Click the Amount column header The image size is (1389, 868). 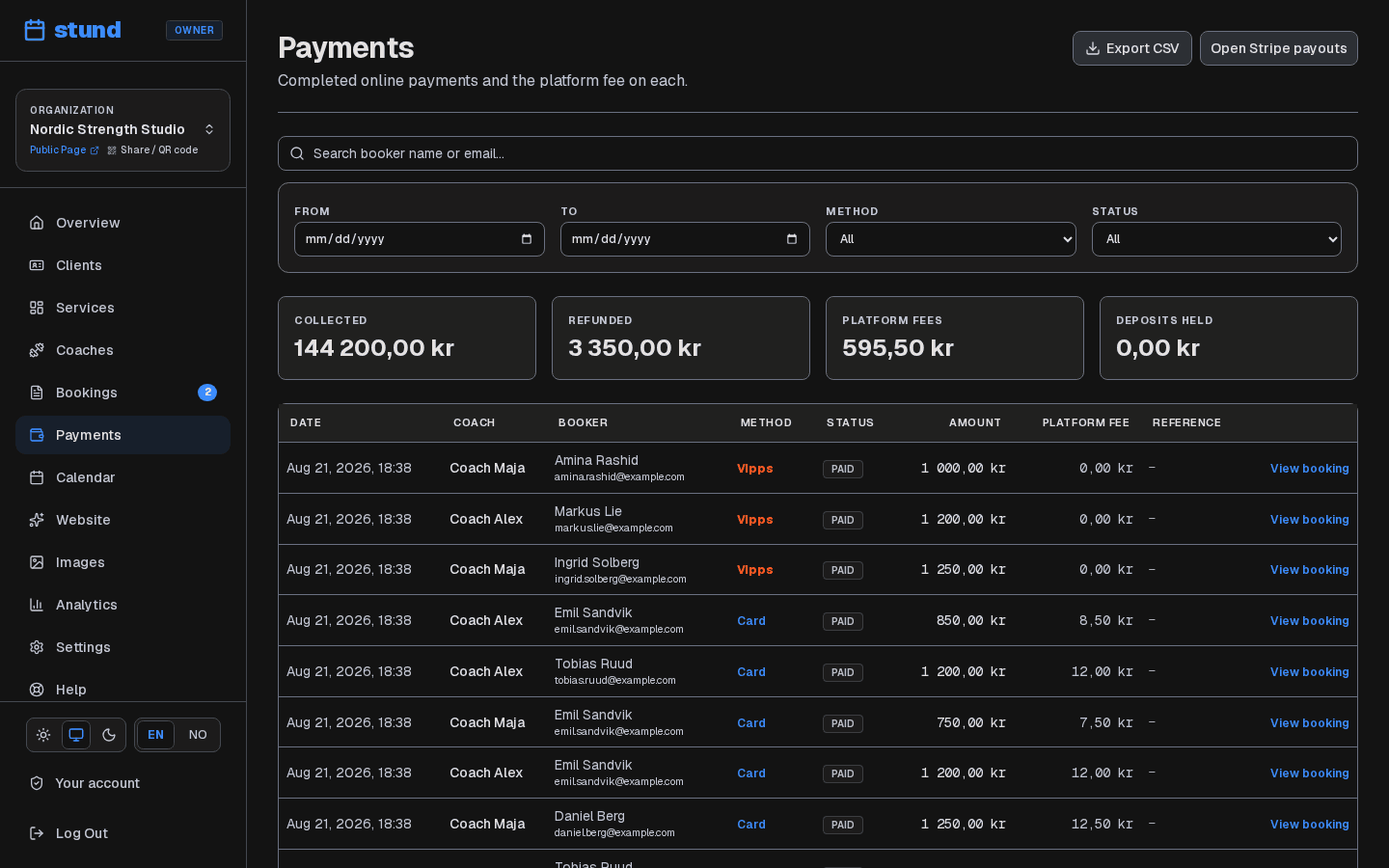974,422
